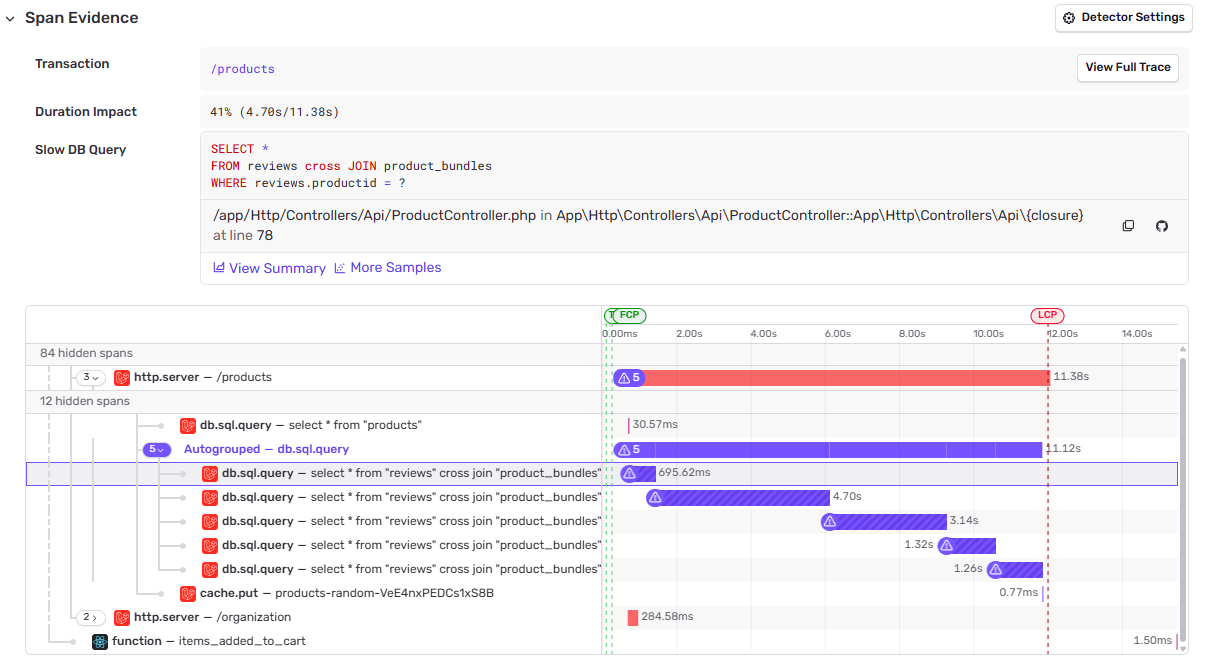Screen dimensions: 1205x668
Task: Click the 1.50ms function duration label
Action: pyautogui.click(x=1153, y=641)
